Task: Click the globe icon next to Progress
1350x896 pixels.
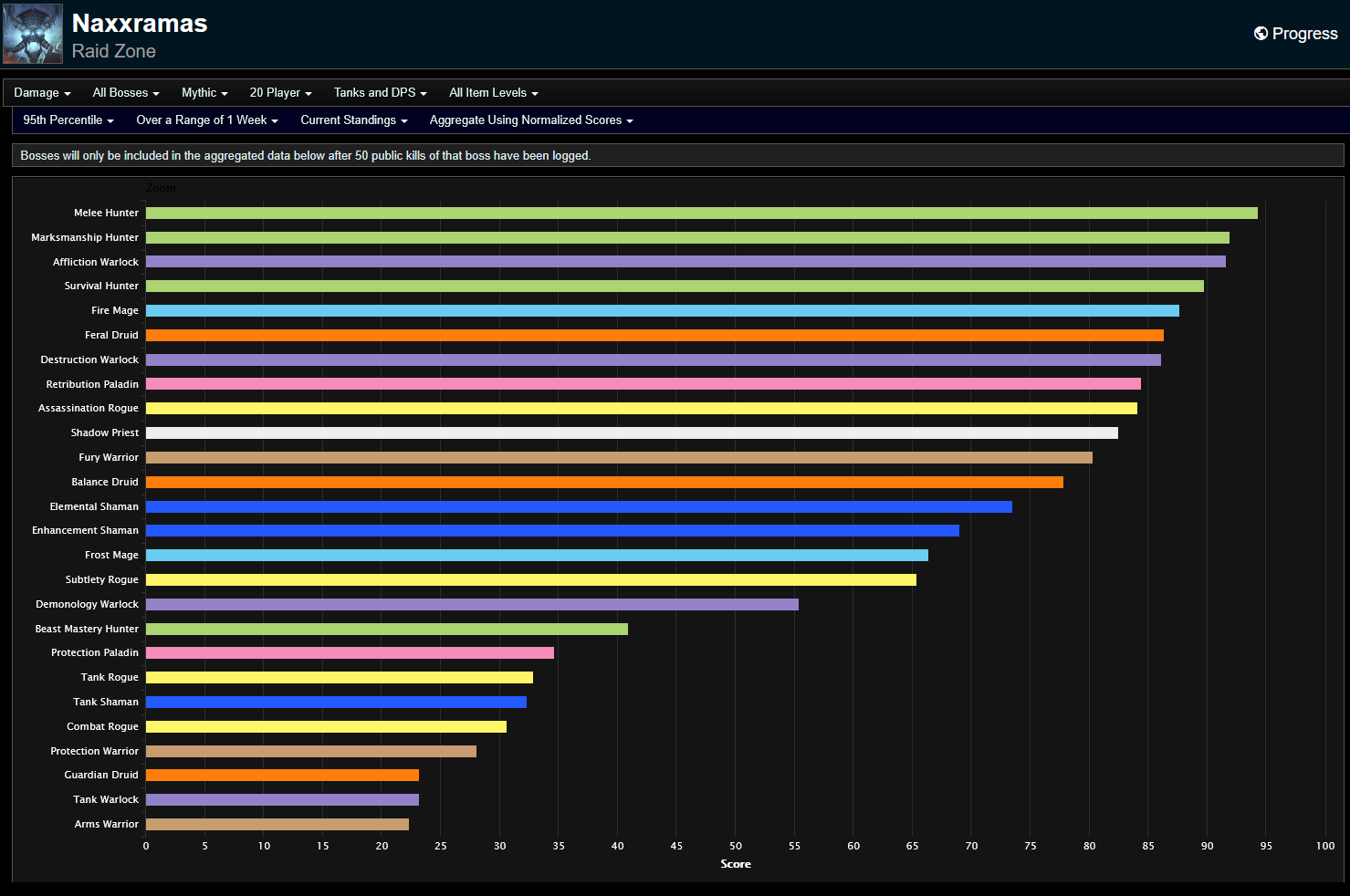Action: 1260,33
